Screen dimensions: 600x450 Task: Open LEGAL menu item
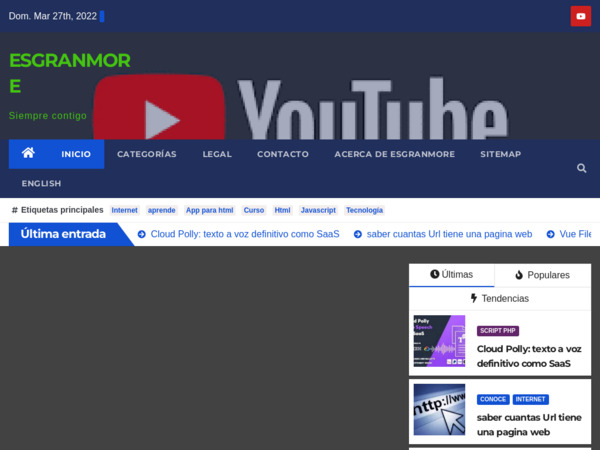(x=217, y=154)
